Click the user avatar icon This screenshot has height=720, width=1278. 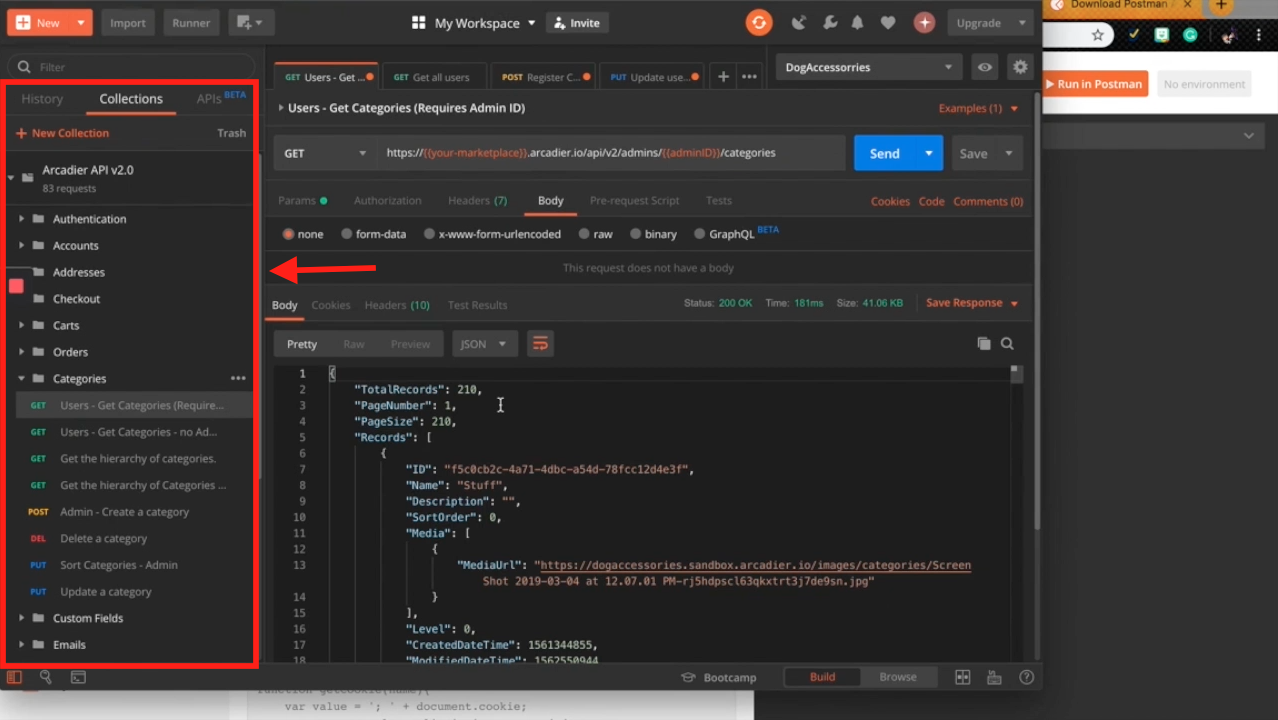(924, 22)
